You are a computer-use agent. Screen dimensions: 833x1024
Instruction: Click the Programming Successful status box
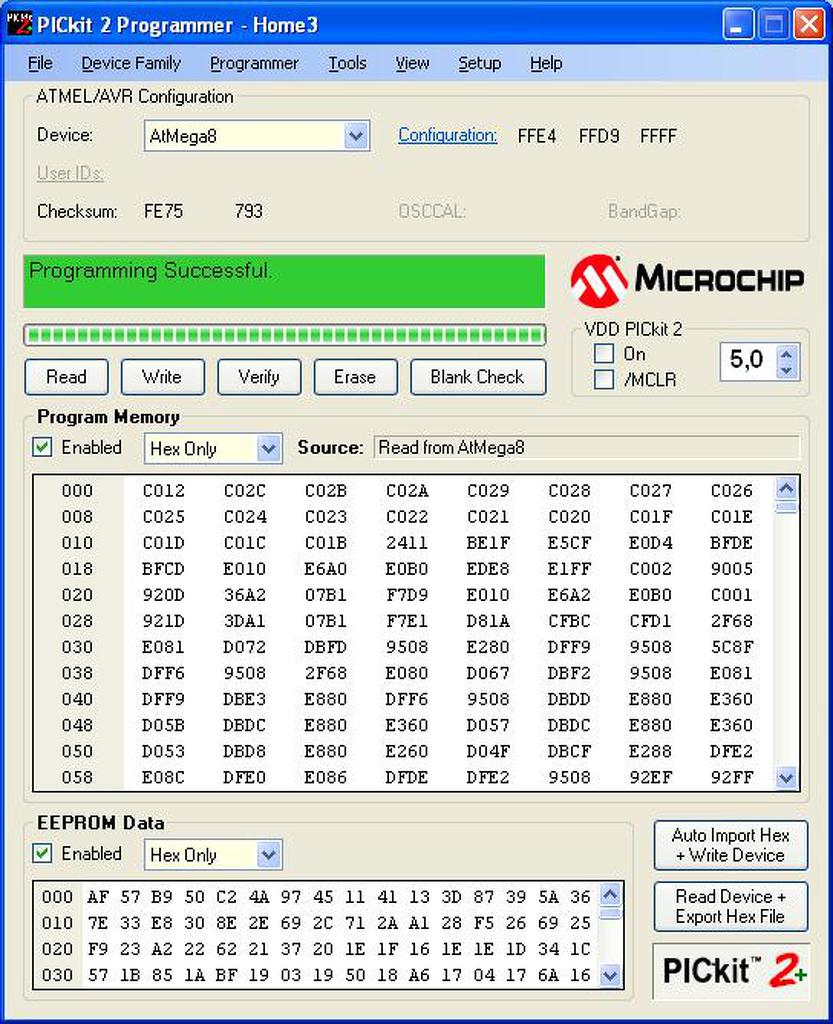285,281
